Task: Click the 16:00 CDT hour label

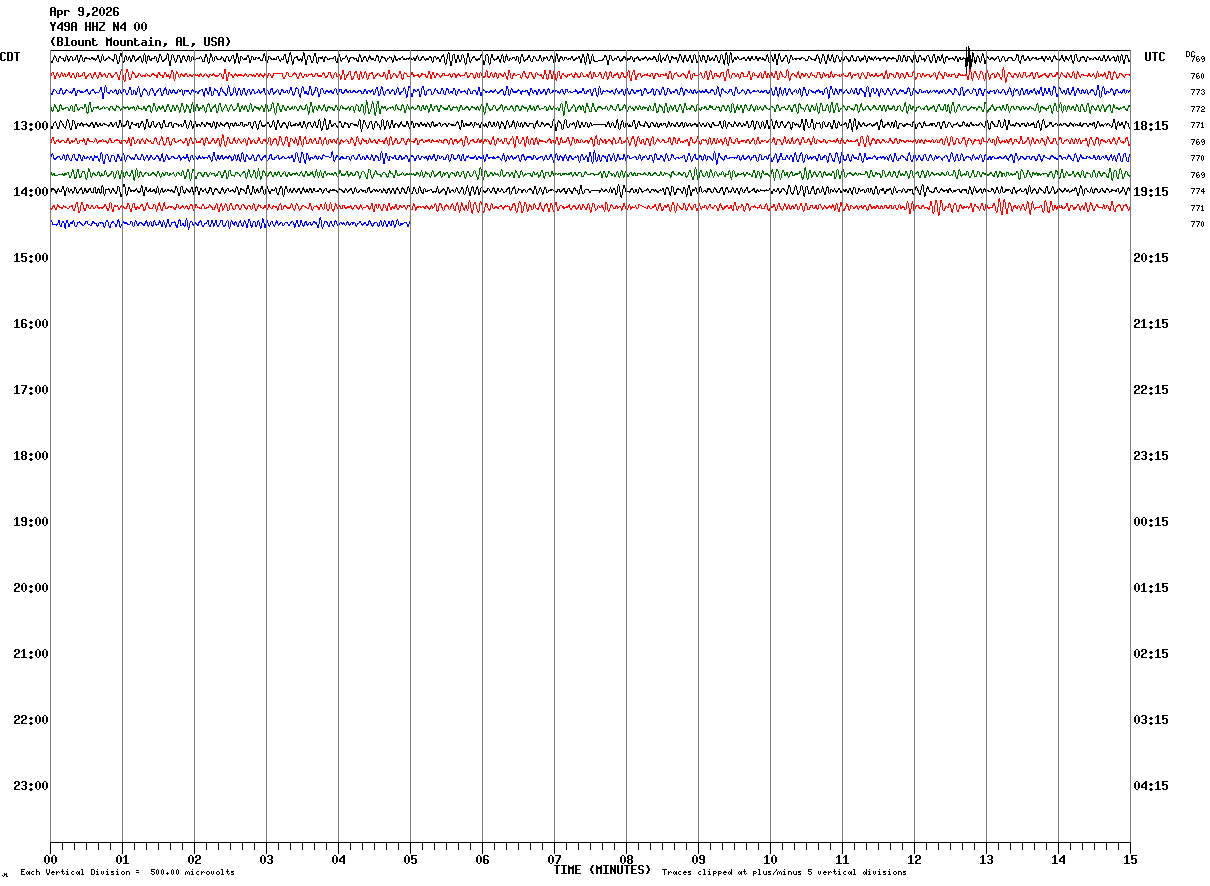Action: tap(31, 324)
